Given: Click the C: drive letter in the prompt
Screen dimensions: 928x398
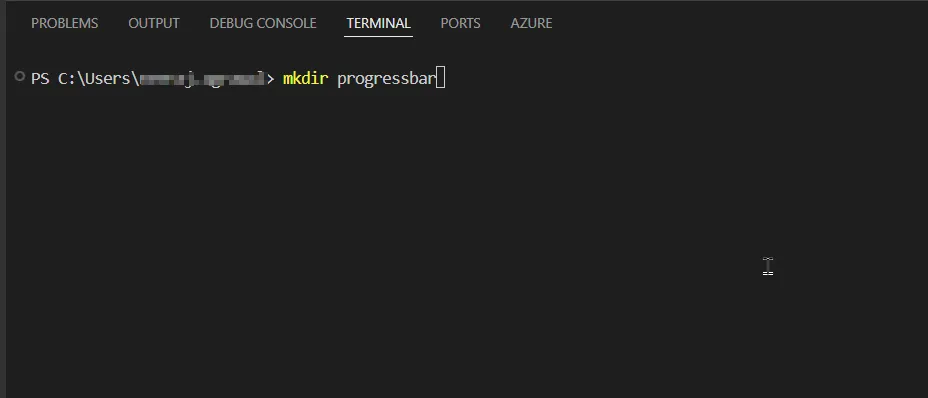Looking at the screenshot, I should pyautogui.click(x=65, y=78).
